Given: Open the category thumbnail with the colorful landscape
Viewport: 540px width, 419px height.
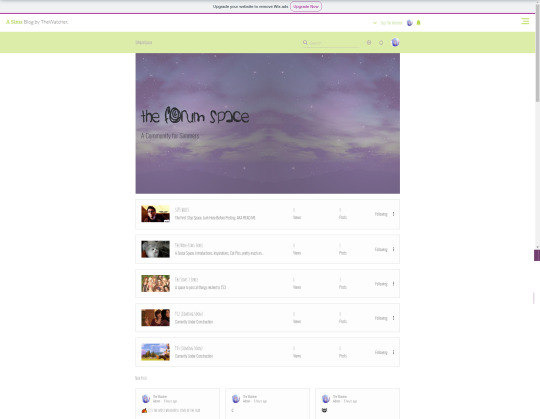Looking at the screenshot, I should click(x=155, y=352).
